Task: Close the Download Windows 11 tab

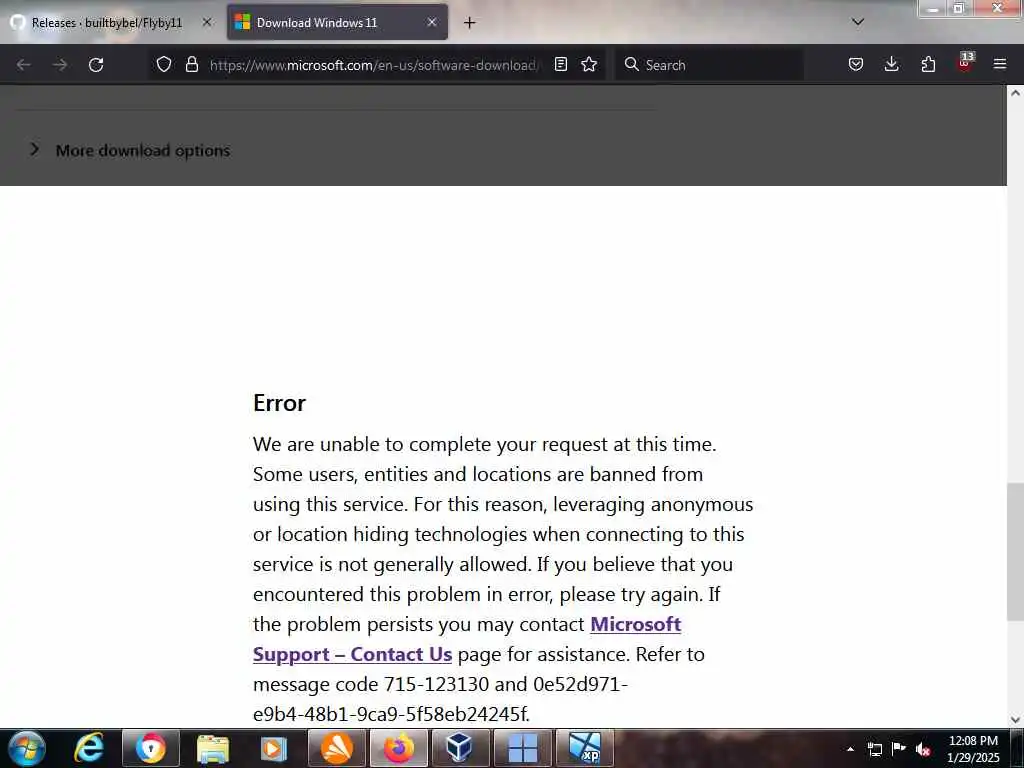Action: click(432, 22)
